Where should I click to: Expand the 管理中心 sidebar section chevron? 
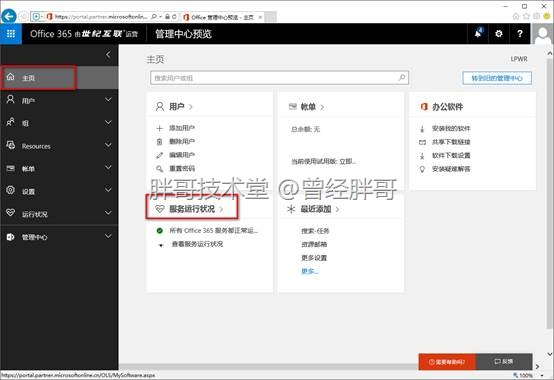coord(108,236)
